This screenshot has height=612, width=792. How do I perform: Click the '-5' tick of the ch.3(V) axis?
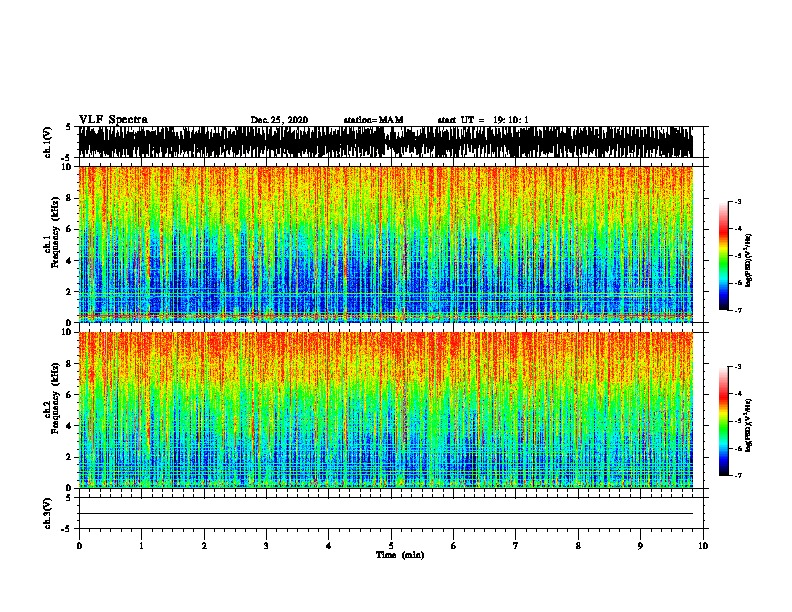pyautogui.click(x=66, y=529)
